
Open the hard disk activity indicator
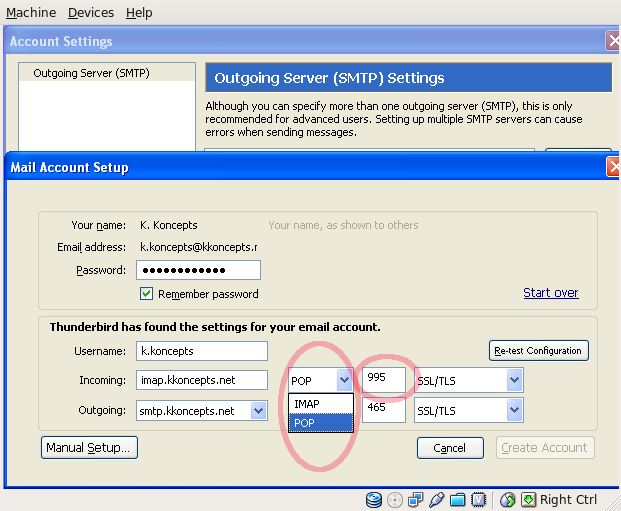(373, 500)
